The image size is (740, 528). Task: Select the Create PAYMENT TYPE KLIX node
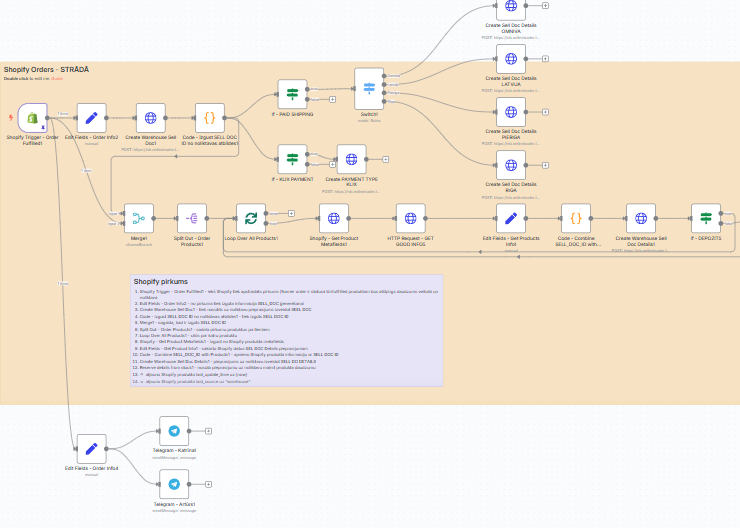click(352, 159)
